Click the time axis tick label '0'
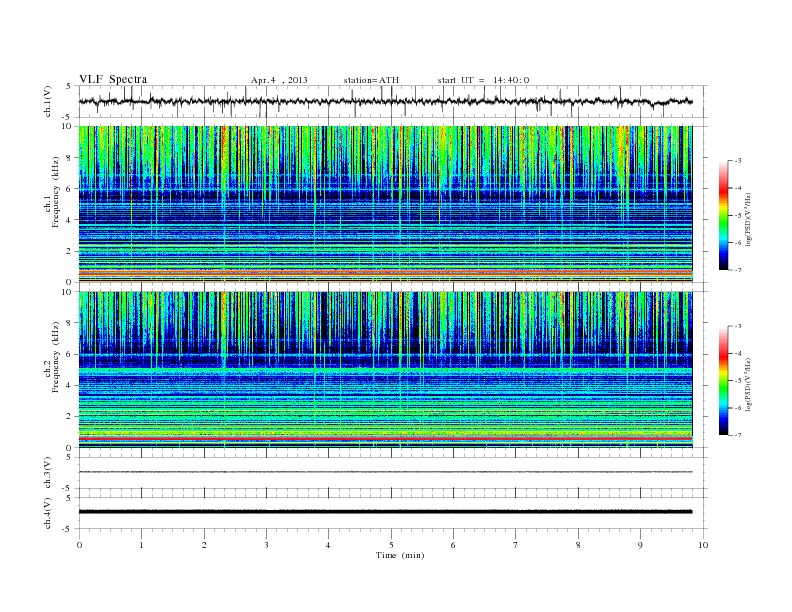The image size is (792, 612). click(x=79, y=545)
